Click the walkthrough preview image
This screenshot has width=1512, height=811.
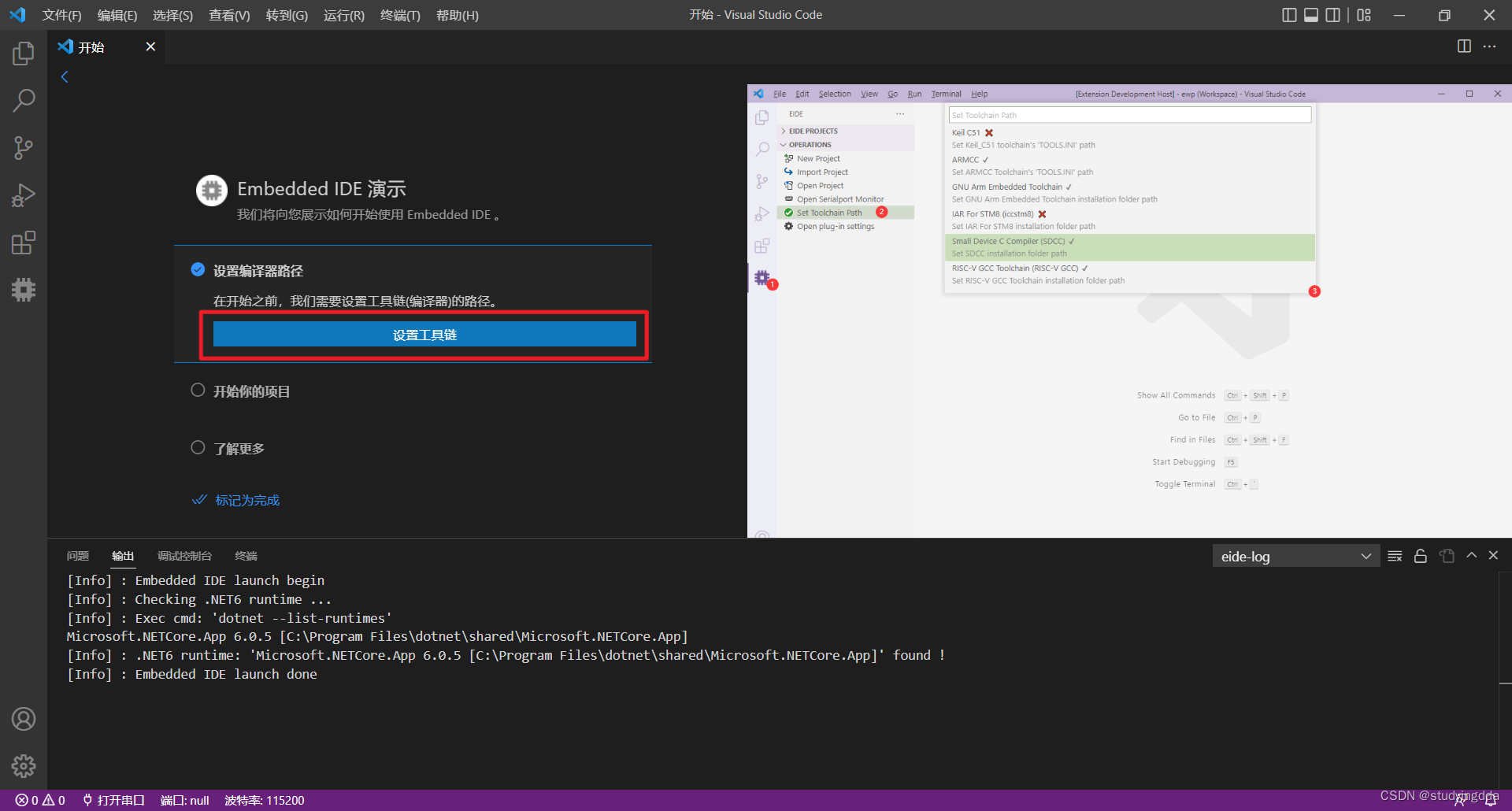tap(1129, 311)
